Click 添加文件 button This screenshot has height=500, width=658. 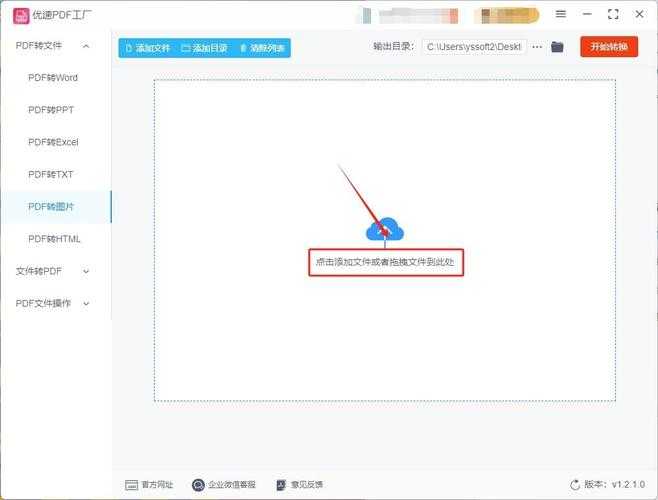[148, 48]
